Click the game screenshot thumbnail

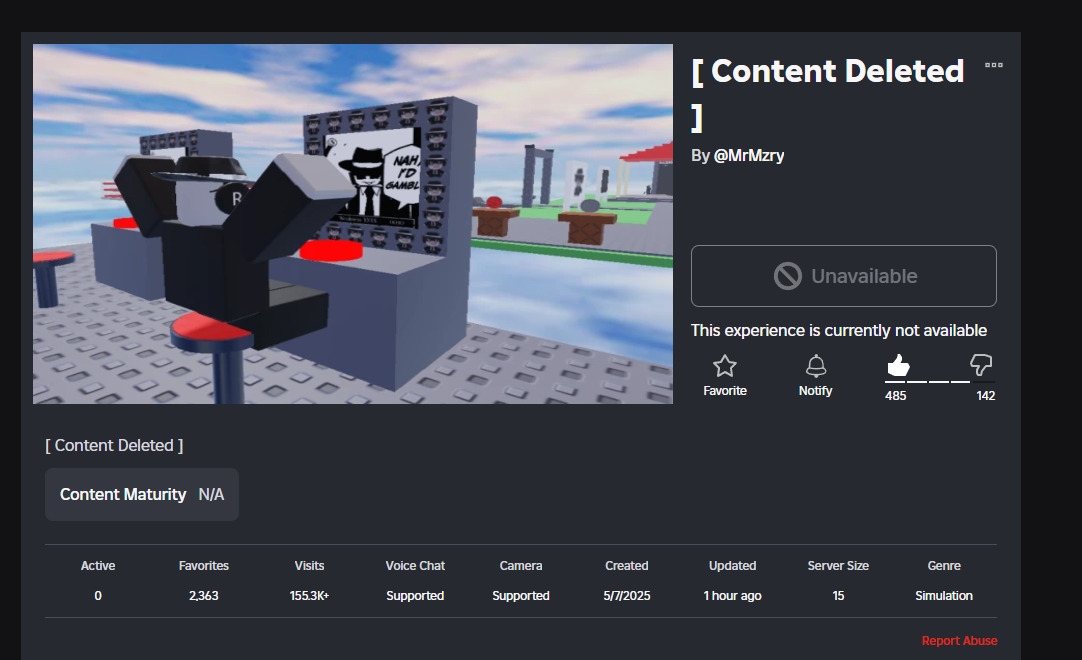[x=353, y=224]
